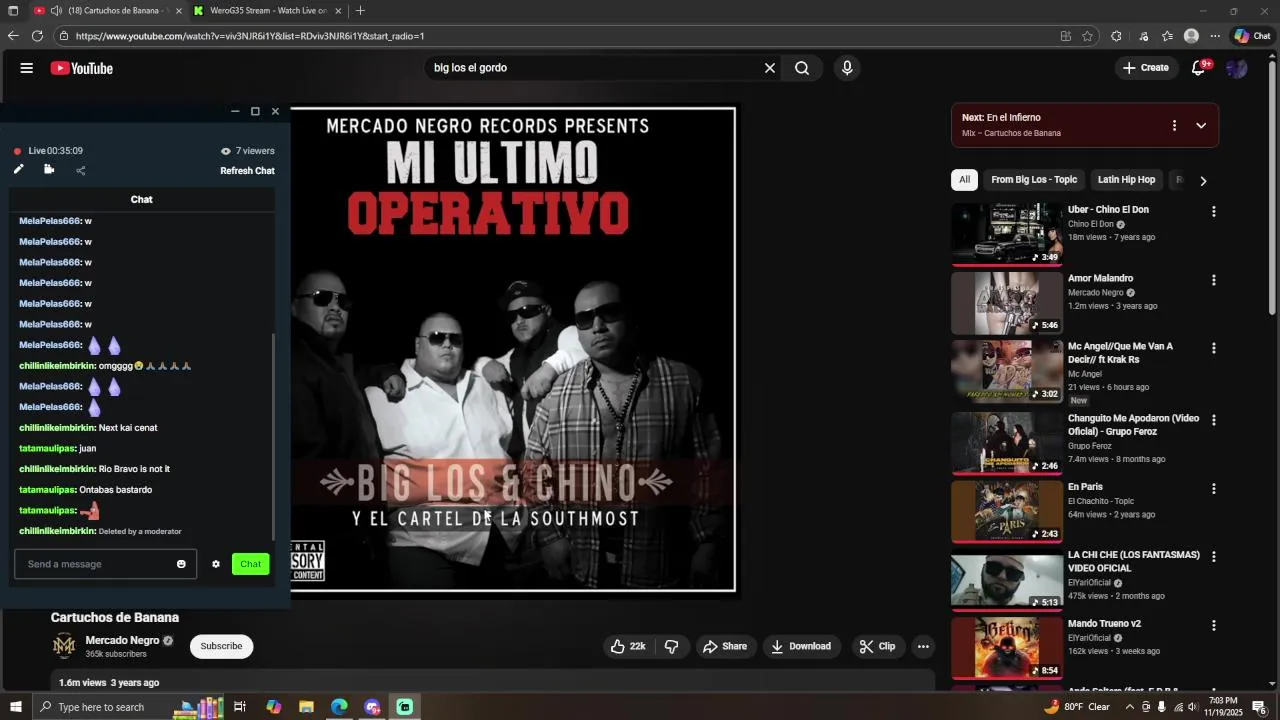Run search with the magnifier button
This screenshot has width=1280, height=720.
(802, 68)
